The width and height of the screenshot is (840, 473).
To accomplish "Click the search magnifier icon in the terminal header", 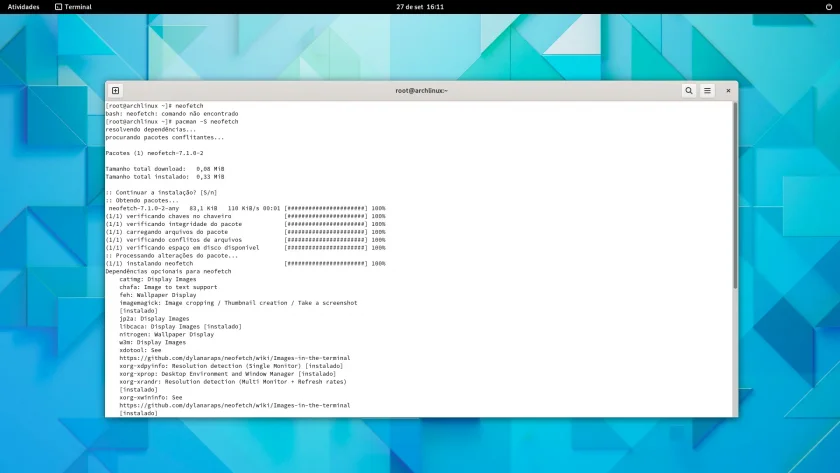I will 688,91.
